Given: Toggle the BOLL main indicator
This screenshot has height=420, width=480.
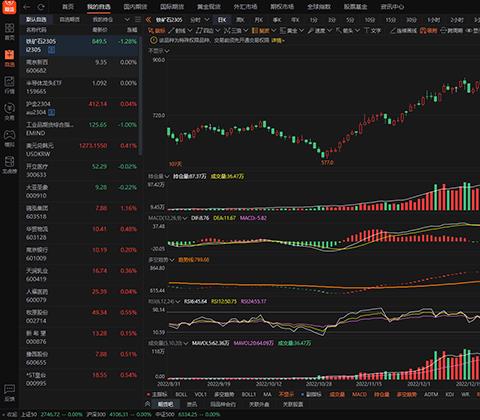Looking at the screenshot, I should (x=181, y=394).
